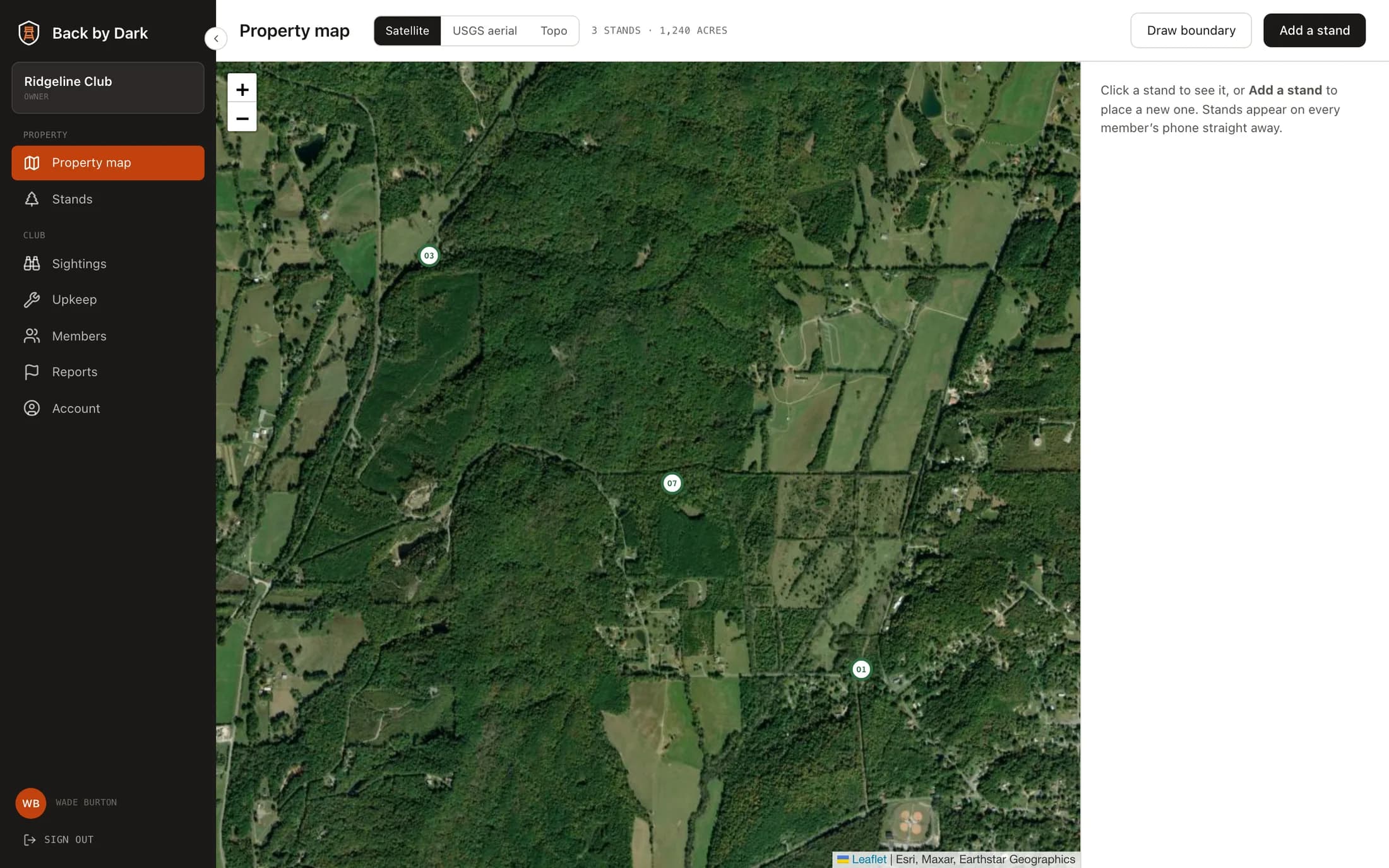Click the Members people icon

click(x=32, y=336)
